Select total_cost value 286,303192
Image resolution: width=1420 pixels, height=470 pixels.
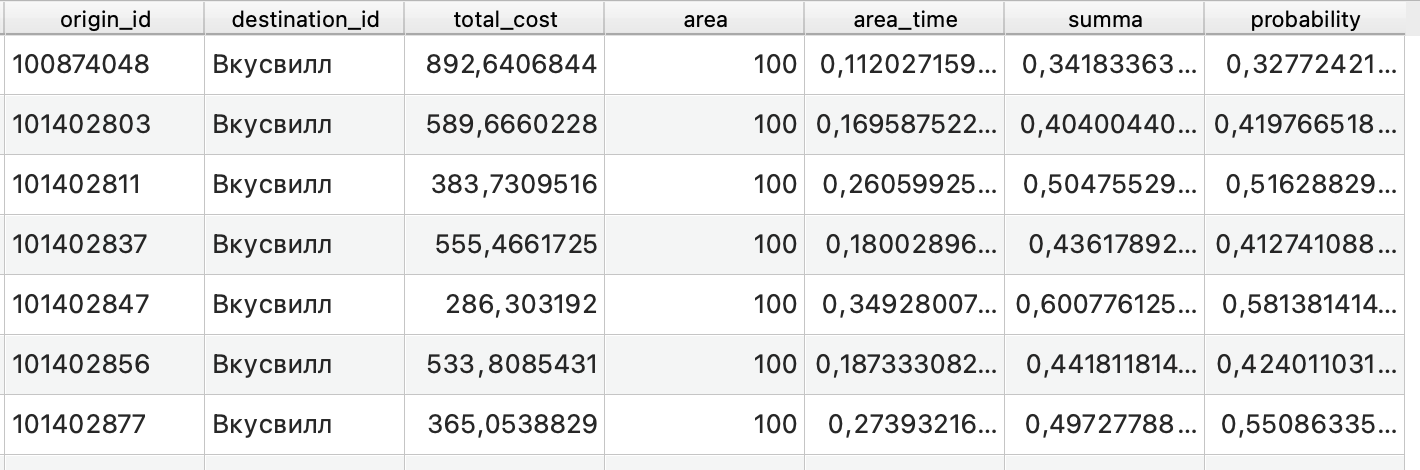(505, 305)
